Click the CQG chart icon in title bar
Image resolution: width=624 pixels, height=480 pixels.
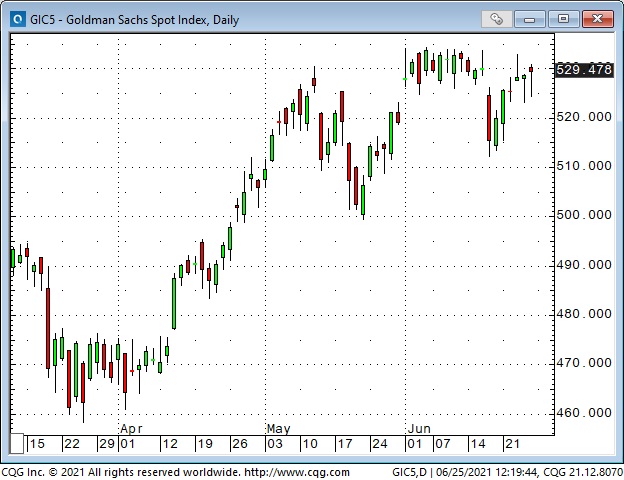(x=18, y=19)
